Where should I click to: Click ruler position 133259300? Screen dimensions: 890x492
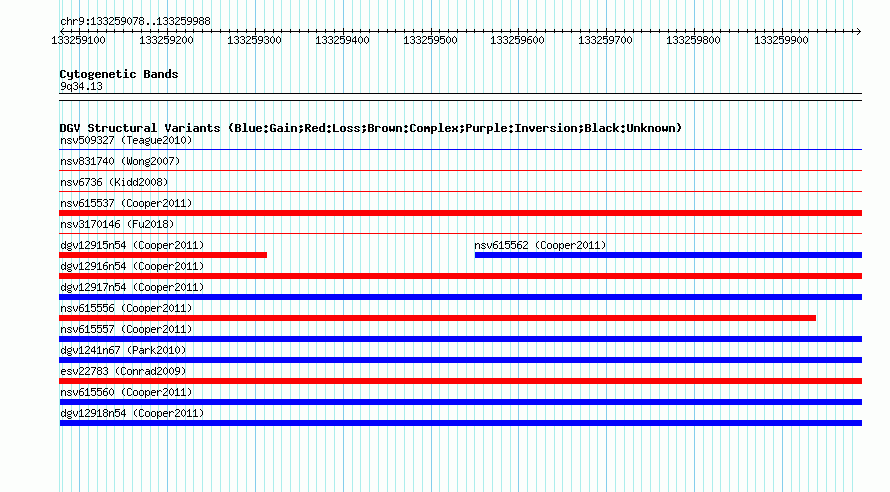tap(254, 40)
